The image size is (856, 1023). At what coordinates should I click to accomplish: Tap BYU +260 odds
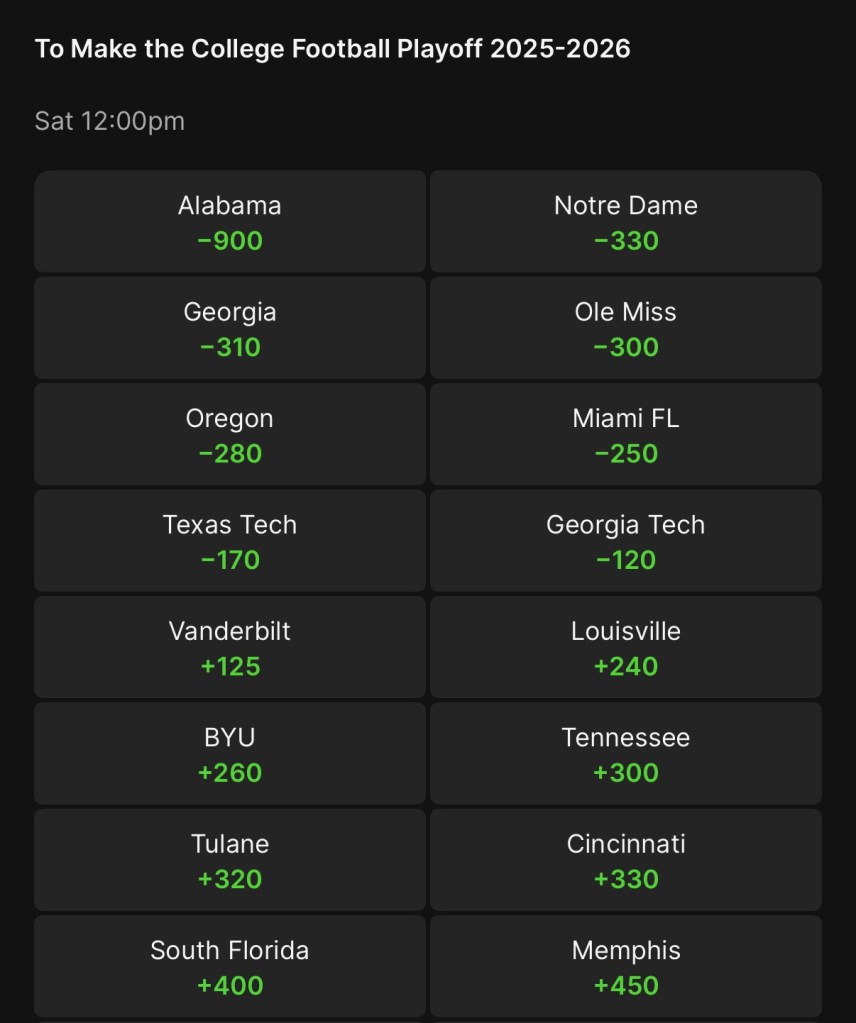[230, 753]
